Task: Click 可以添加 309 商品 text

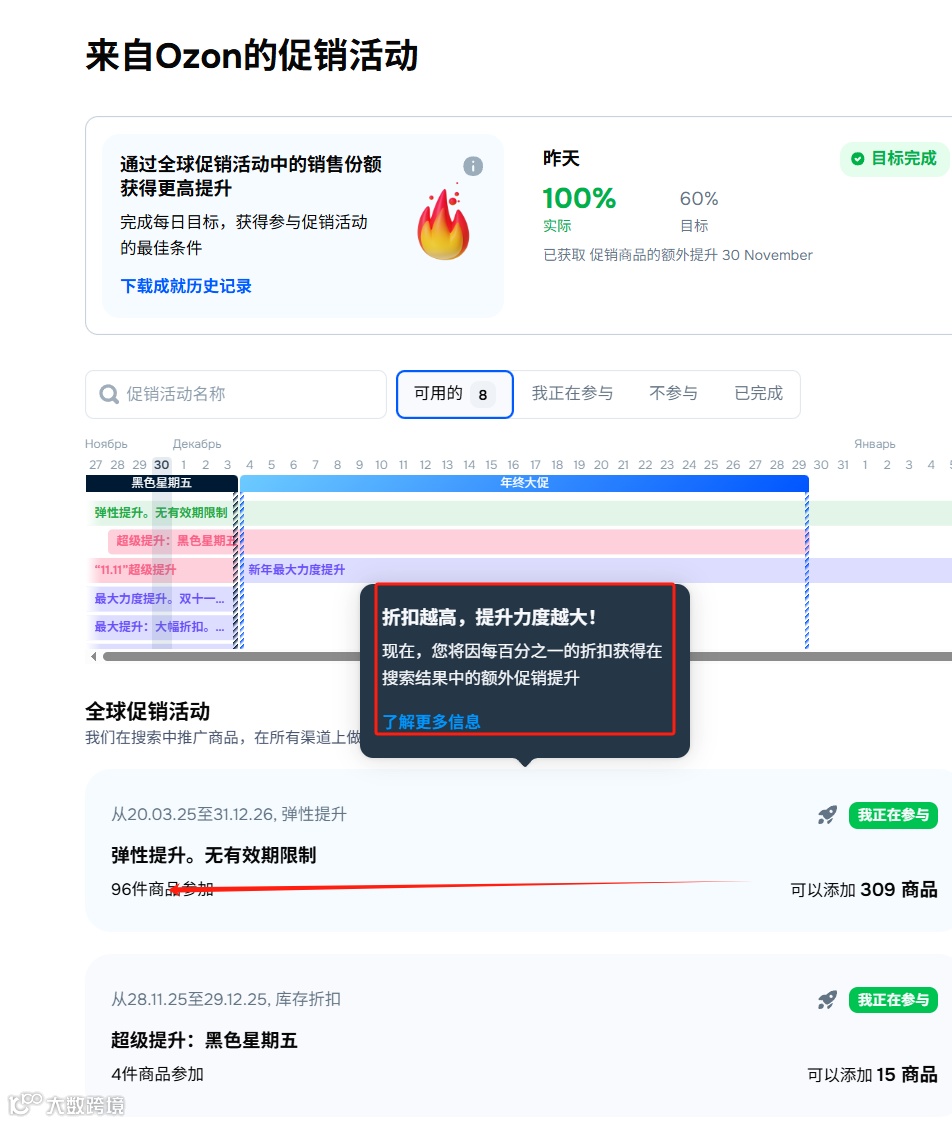Action: 864,890
